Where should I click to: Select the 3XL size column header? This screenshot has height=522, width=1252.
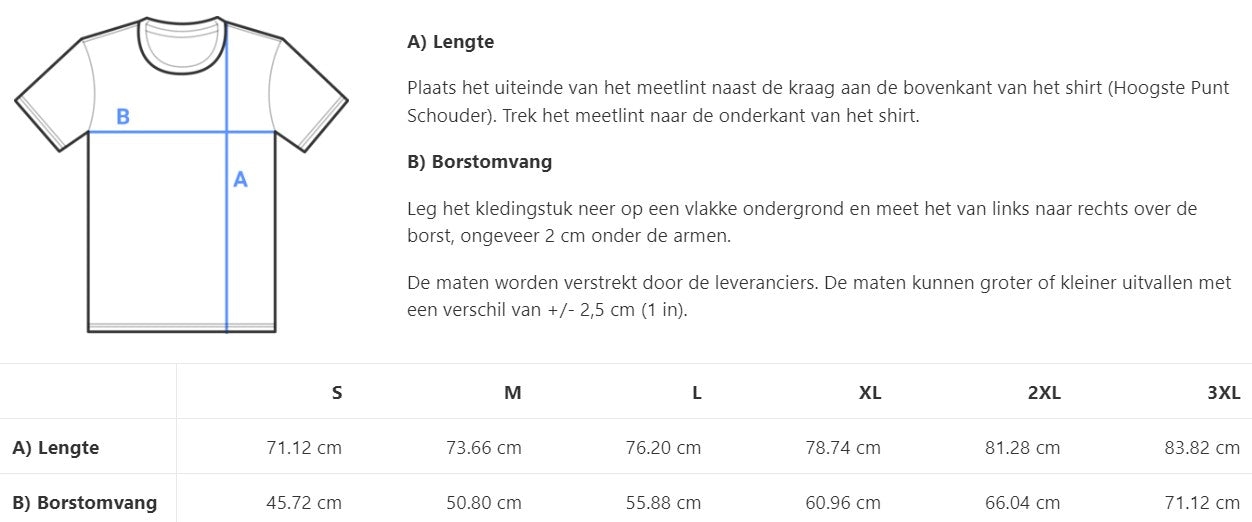(1223, 393)
